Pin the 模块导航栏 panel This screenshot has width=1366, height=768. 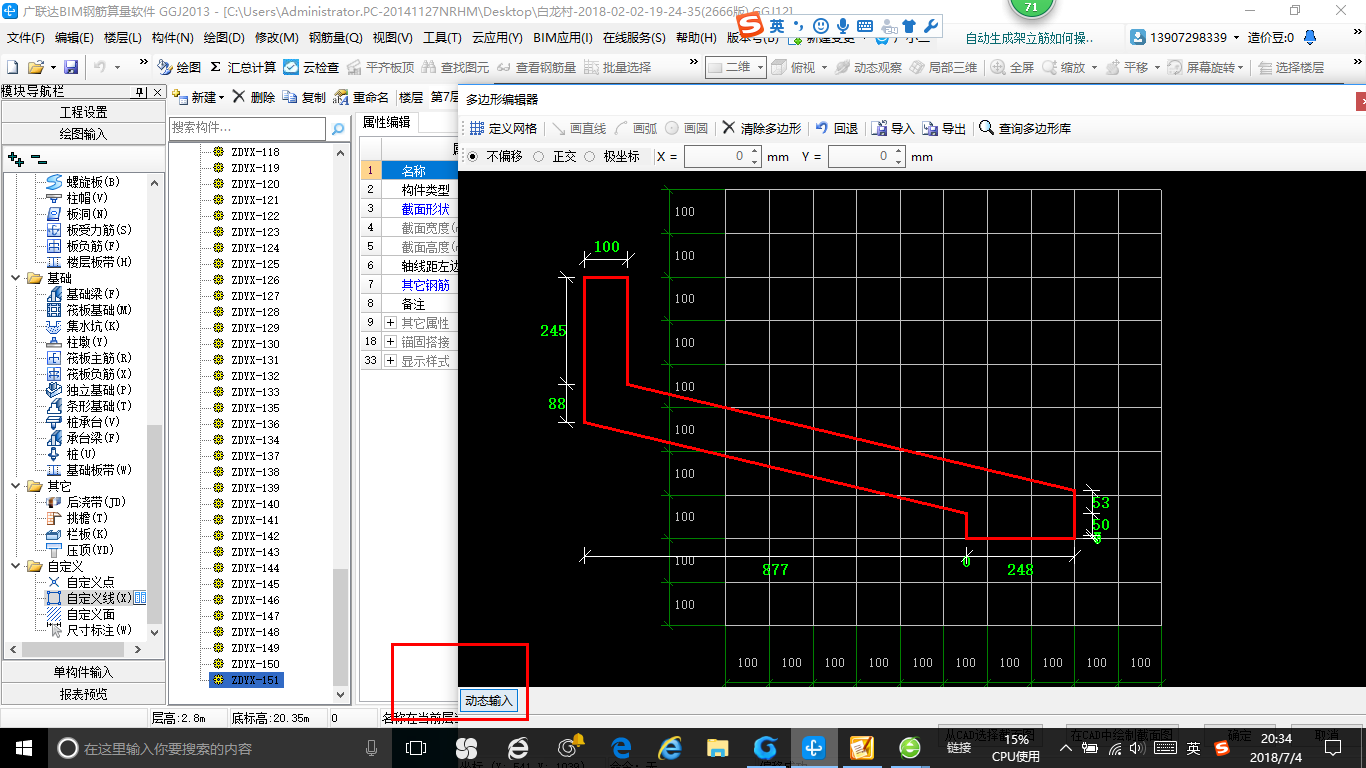[x=141, y=91]
